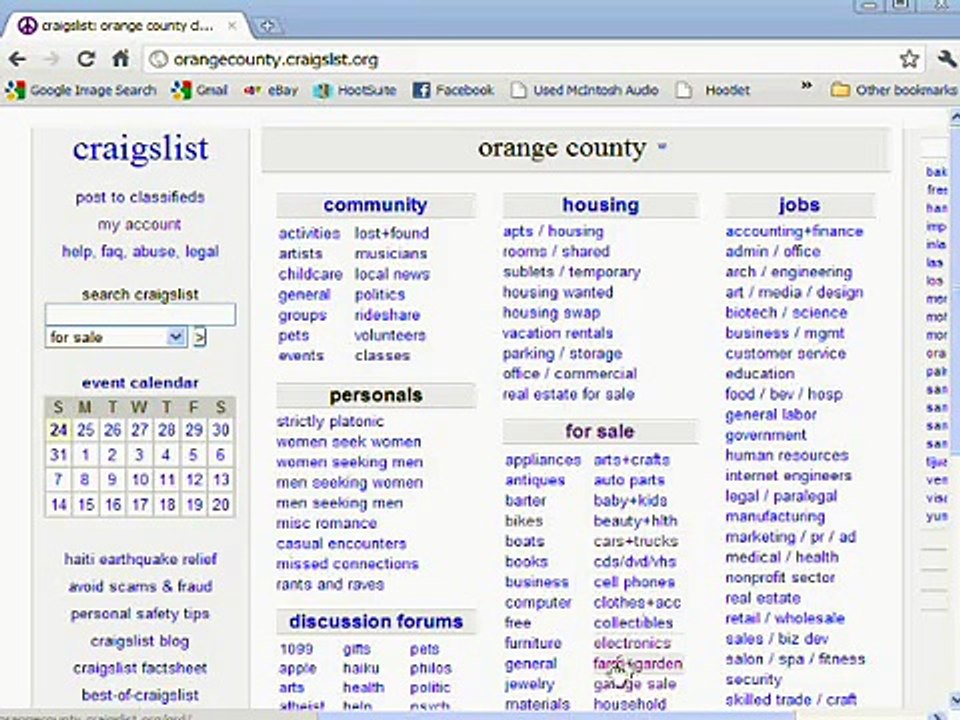
Task: Open vacation rentals link
Action: [558, 333]
